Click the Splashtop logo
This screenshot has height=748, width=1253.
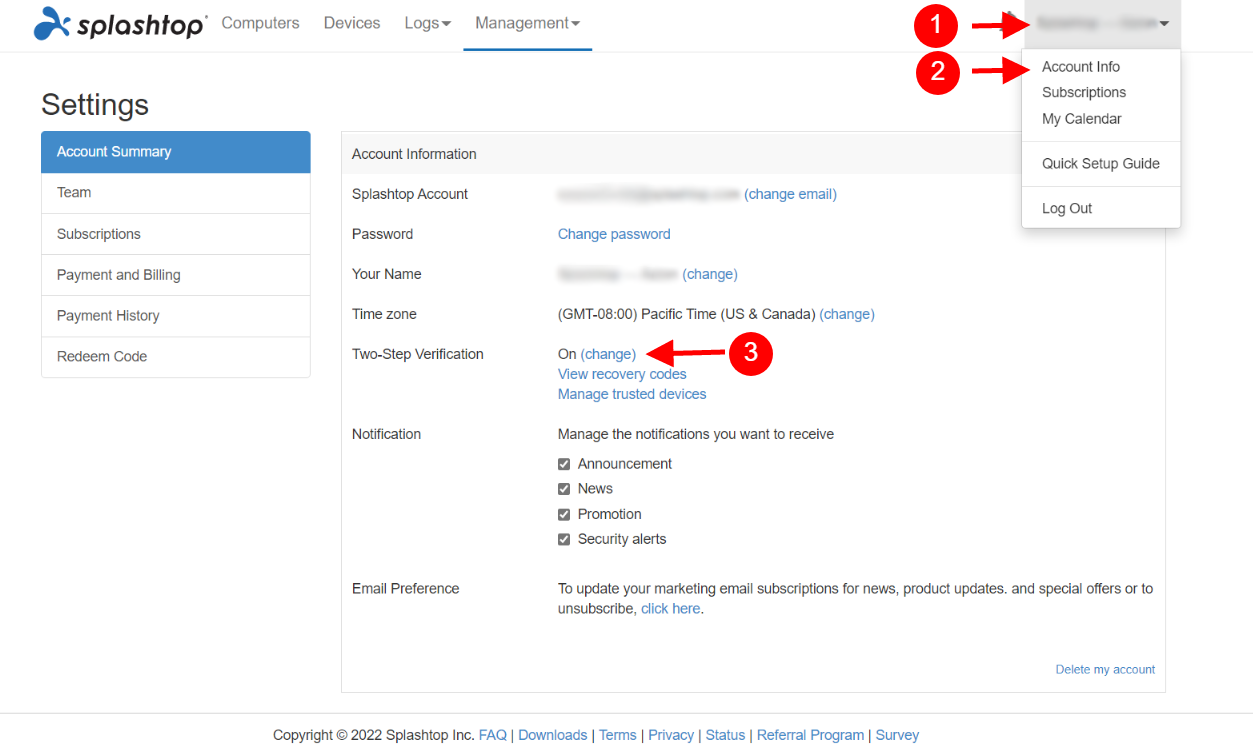[x=120, y=23]
